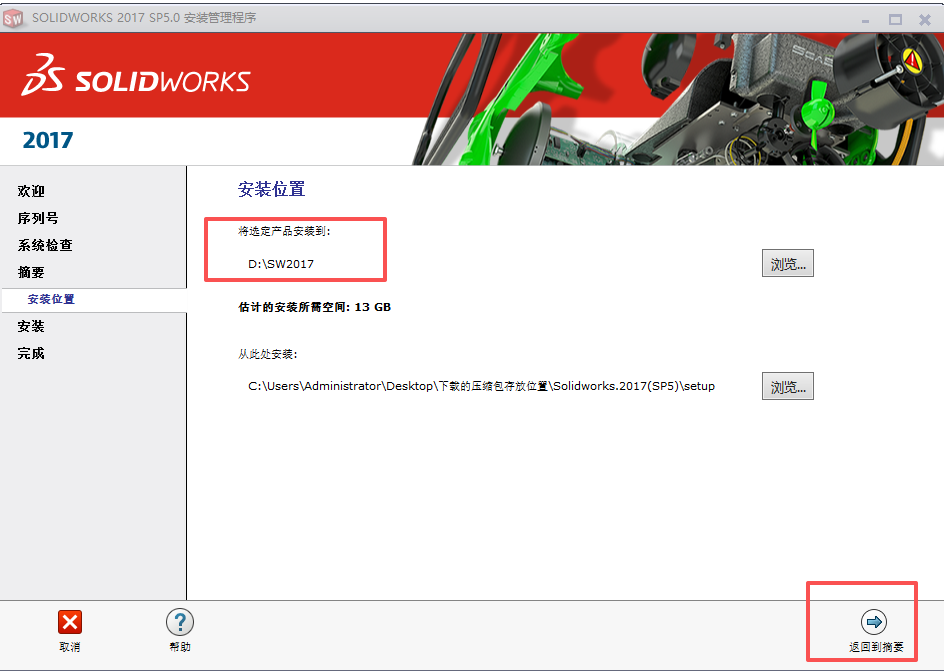Image resolution: width=944 pixels, height=671 pixels.
Task: Click the SW icon in the title bar
Action: tap(14, 18)
